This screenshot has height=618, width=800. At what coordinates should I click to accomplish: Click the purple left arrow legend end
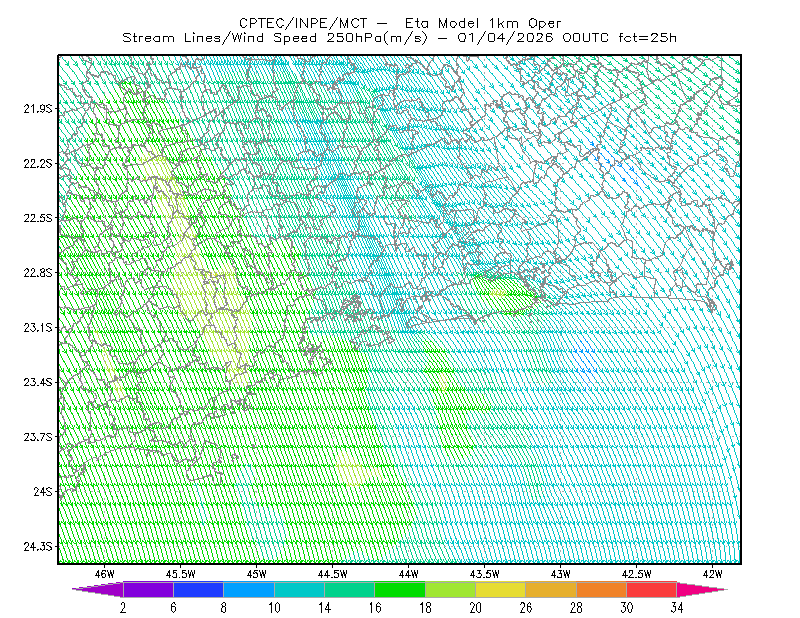97,589
